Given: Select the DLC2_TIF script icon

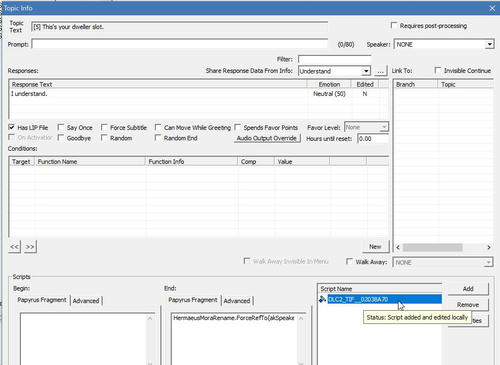Looking at the screenshot, I should (x=322, y=299).
